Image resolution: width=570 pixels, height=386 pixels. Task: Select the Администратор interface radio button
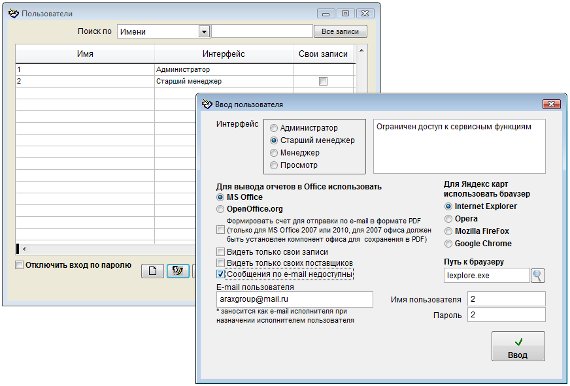tap(274, 128)
